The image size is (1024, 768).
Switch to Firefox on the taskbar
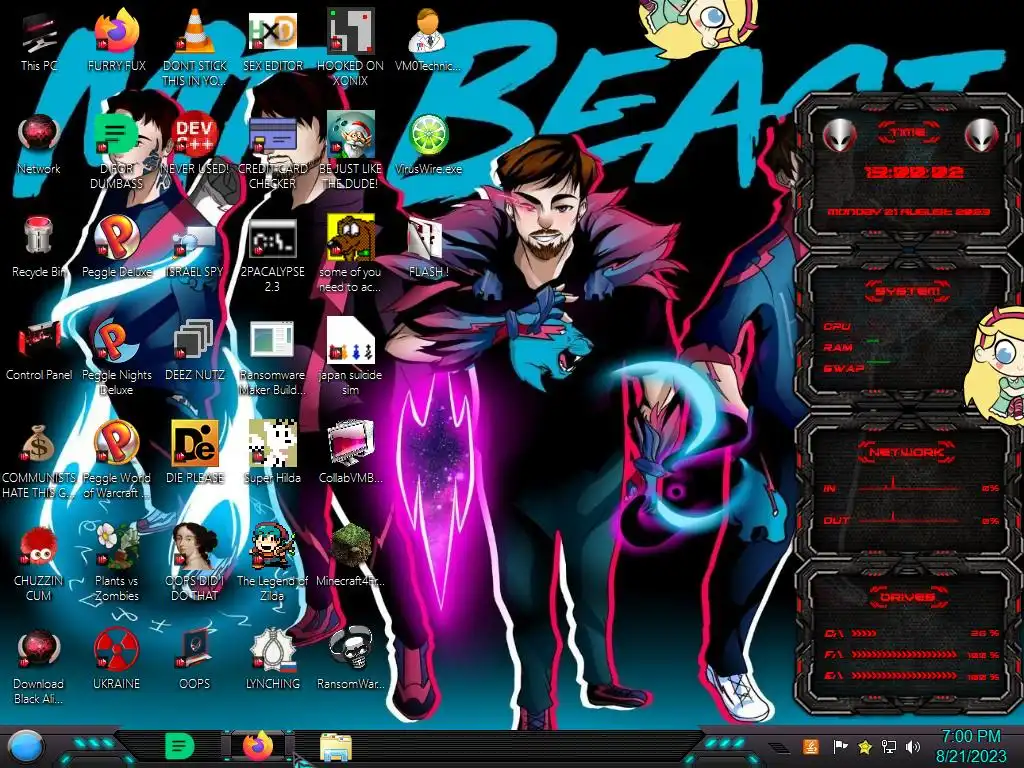pos(259,746)
